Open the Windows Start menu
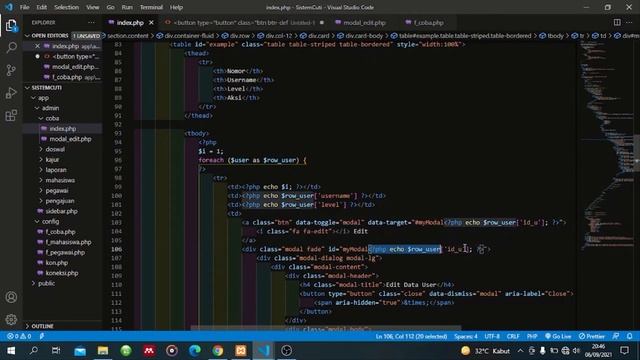The width and height of the screenshot is (640, 360). pyautogui.click(x=11, y=351)
